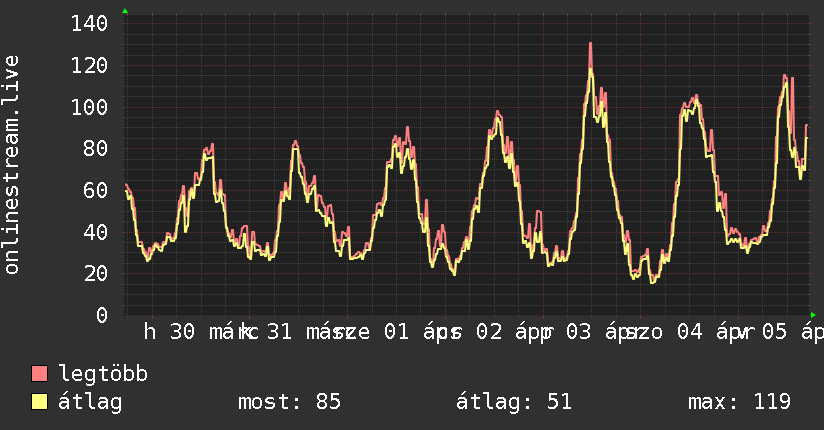The width and height of the screenshot is (824, 430).
Task: Click the 'sze 01 ápr' date label
Action: (x=397, y=332)
